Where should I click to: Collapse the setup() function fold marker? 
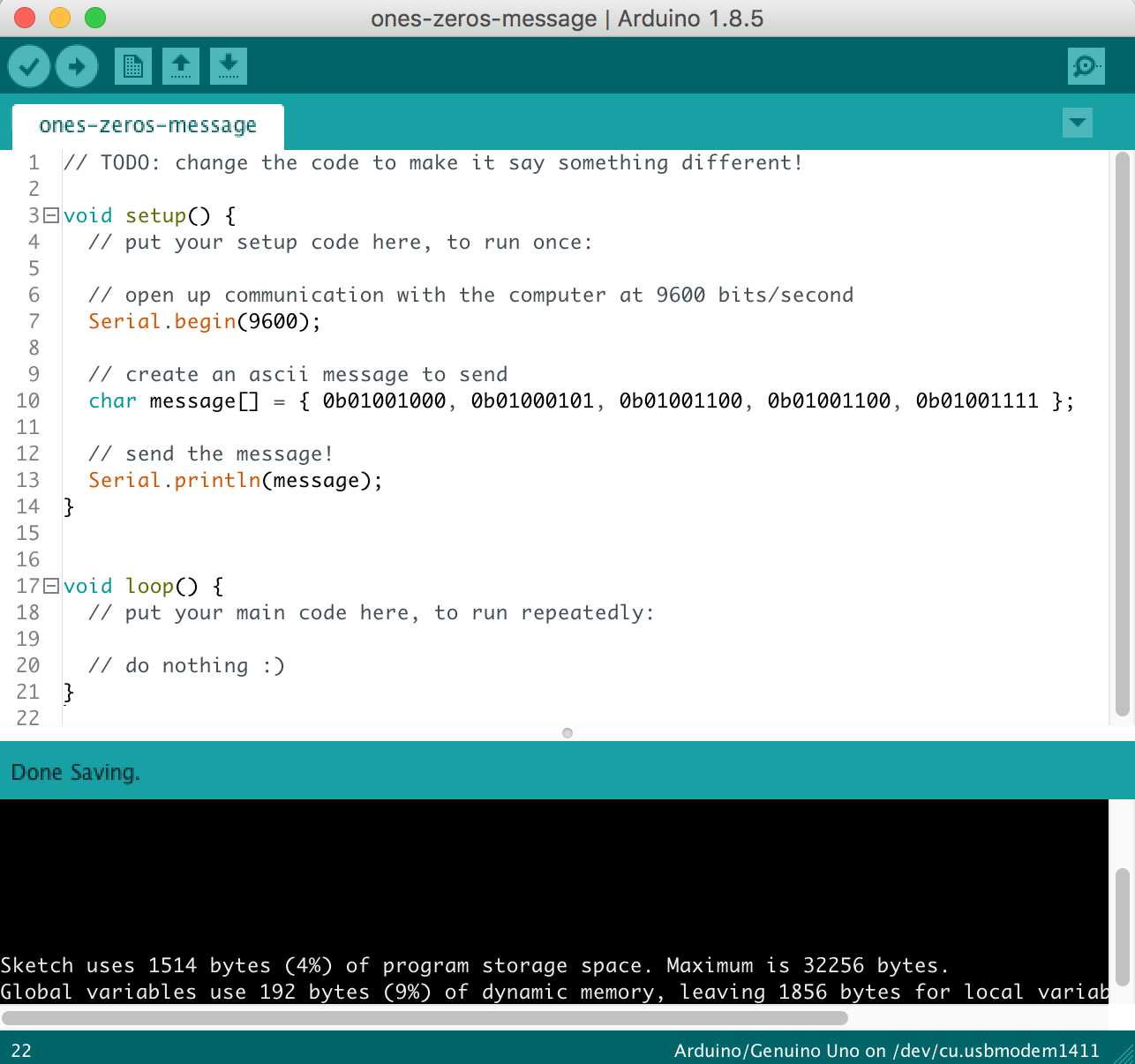coord(51,215)
